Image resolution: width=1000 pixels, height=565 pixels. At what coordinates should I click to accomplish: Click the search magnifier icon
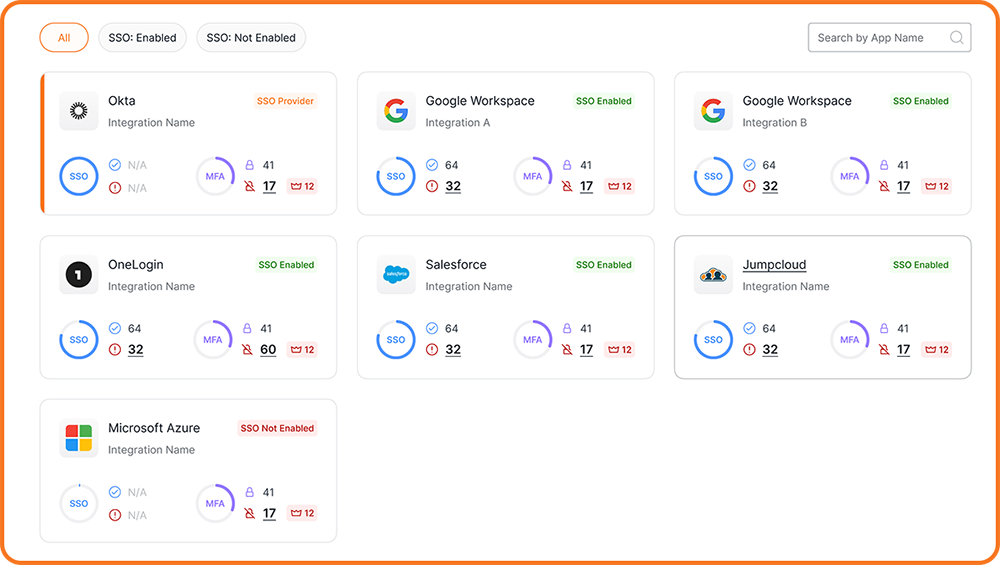coord(956,38)
